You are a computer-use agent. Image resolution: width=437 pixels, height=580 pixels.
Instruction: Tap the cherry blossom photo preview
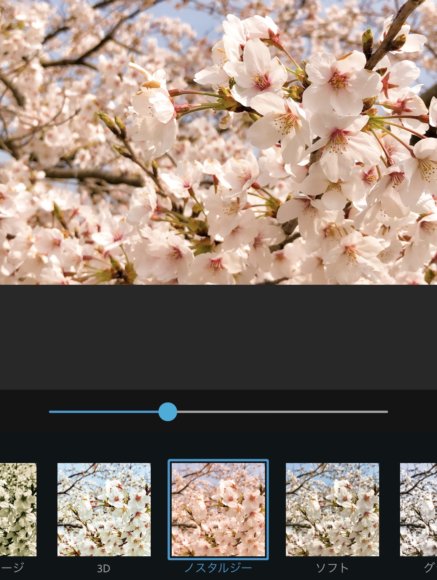coord(218,142)
